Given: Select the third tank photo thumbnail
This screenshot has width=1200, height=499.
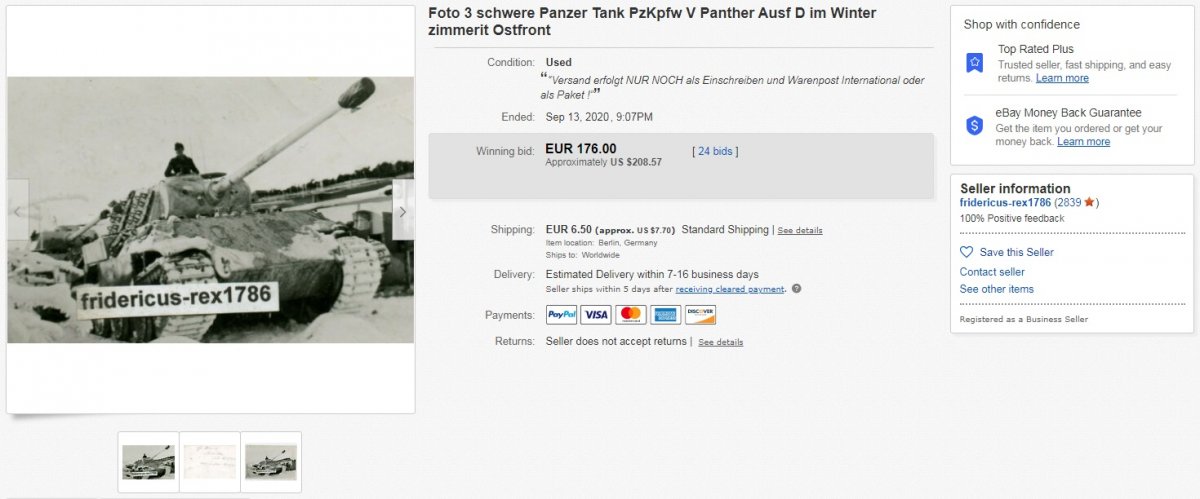Looking at the screenshot, I should coord(271,462).
